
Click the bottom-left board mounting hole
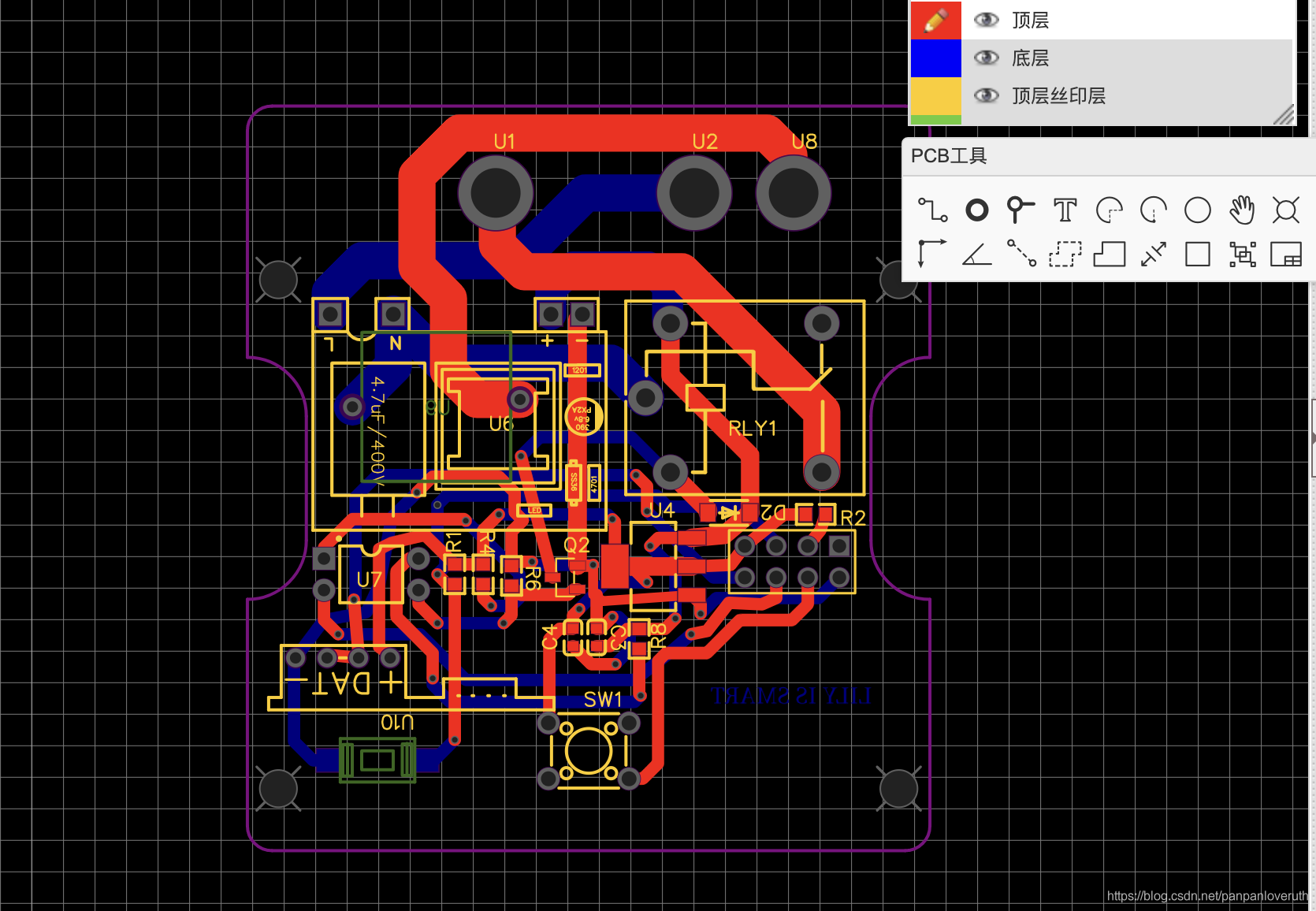click(278, 788)
